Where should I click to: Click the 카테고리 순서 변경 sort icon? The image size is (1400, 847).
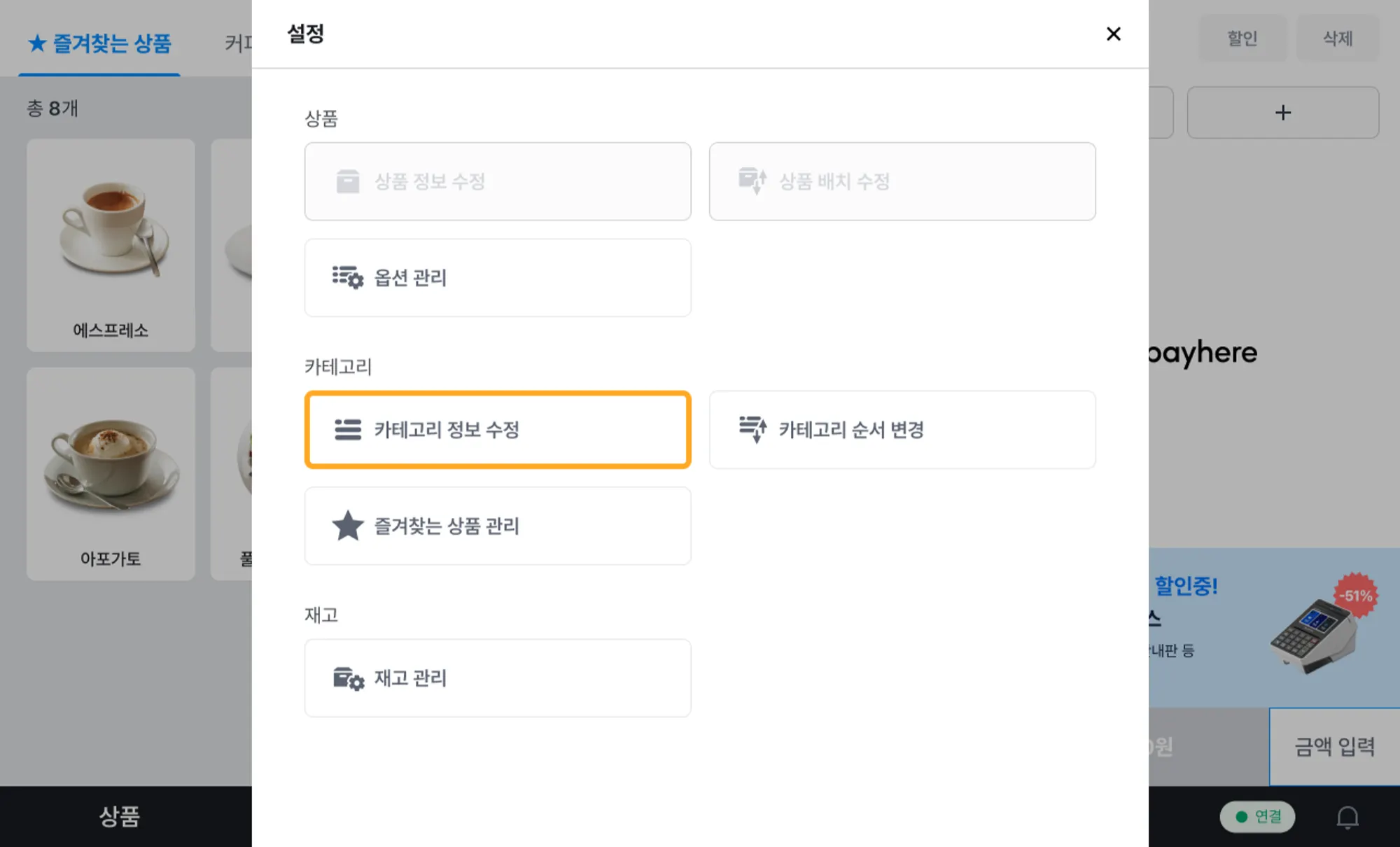pos(752,429)
